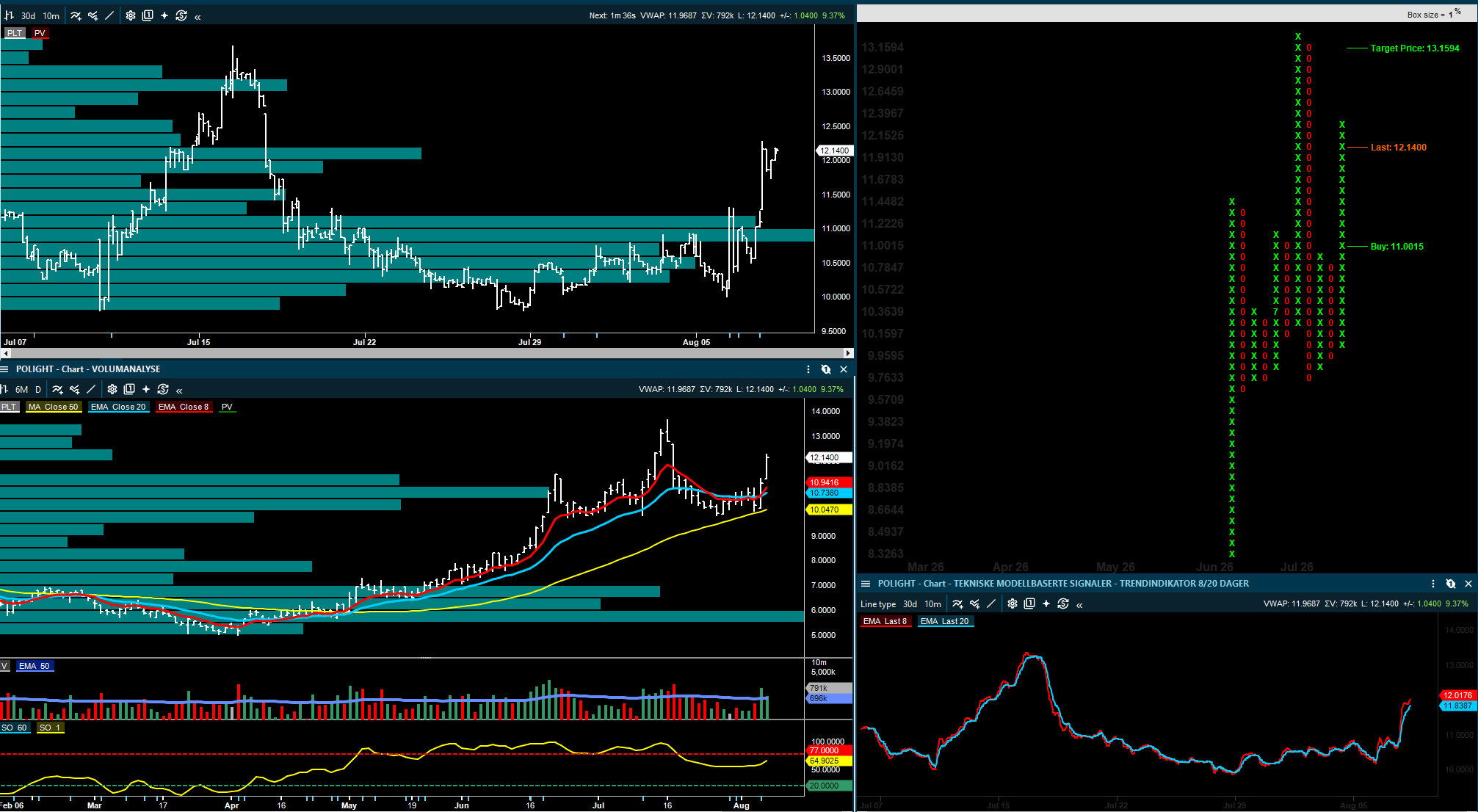
Task: Open the Line type selector in TRENDINDIKATOR toolbar
Action: [878, 604]
